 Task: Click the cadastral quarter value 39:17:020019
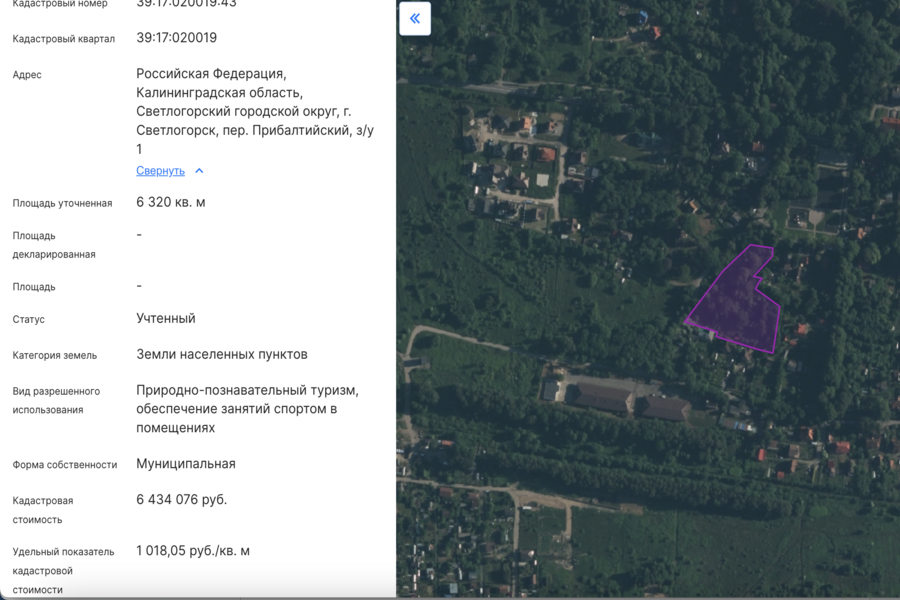[176, 38]
